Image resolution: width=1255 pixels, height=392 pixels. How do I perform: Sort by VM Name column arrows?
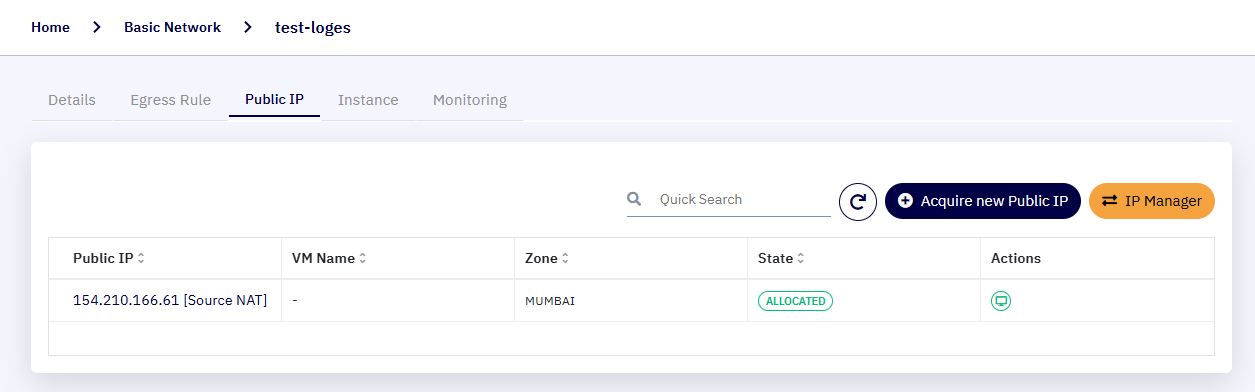pyautogui.click(x=363, y=258)
